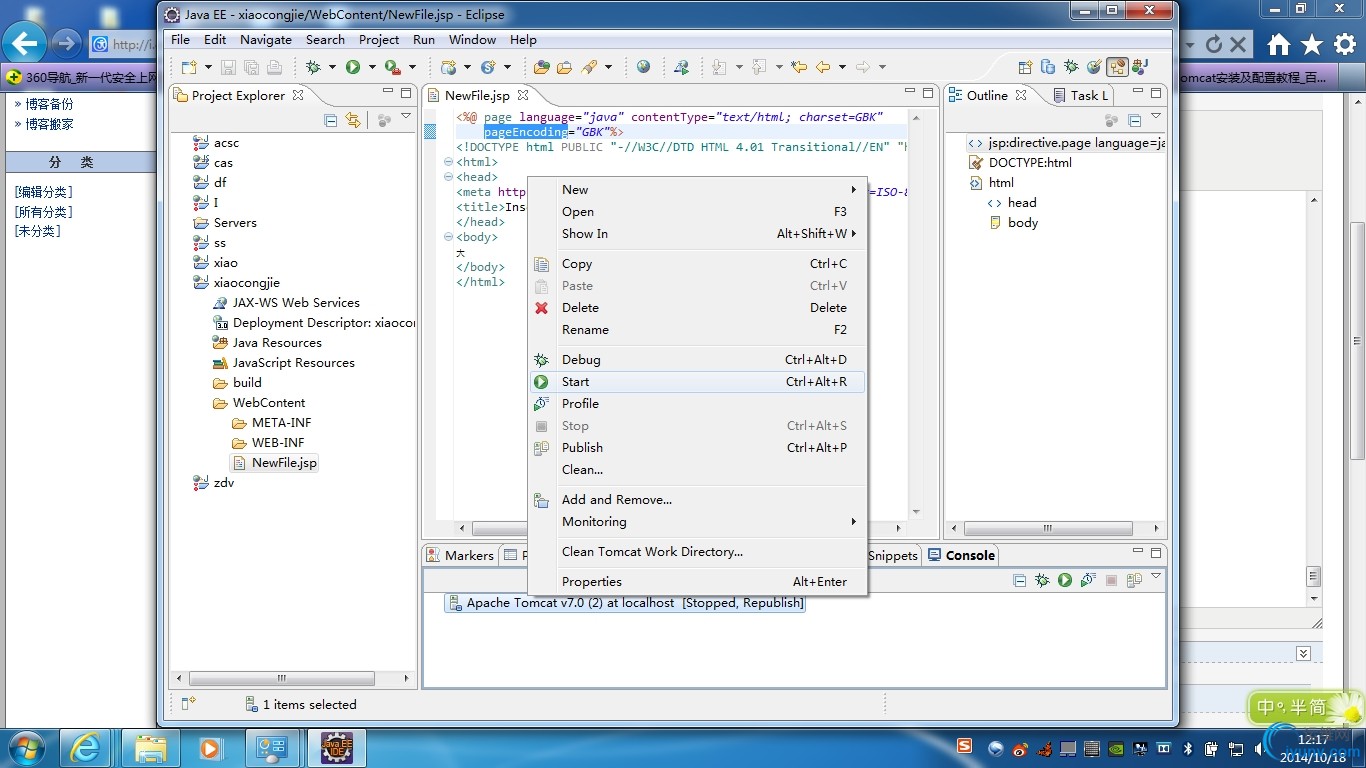
Task: Click the Debug bug icon in main toolbar
Action: click(313, 67)
